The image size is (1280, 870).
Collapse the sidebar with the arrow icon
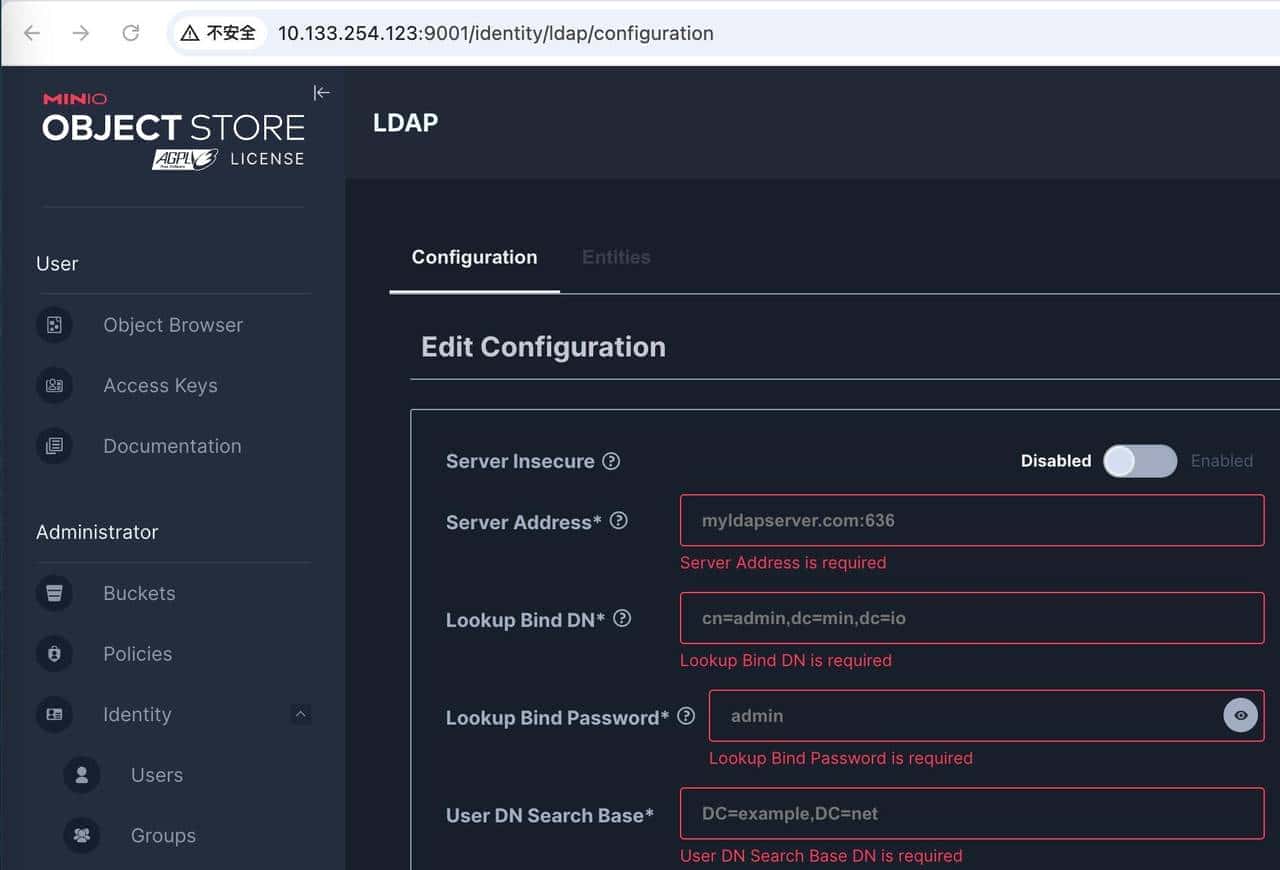(x=321, y=93)
